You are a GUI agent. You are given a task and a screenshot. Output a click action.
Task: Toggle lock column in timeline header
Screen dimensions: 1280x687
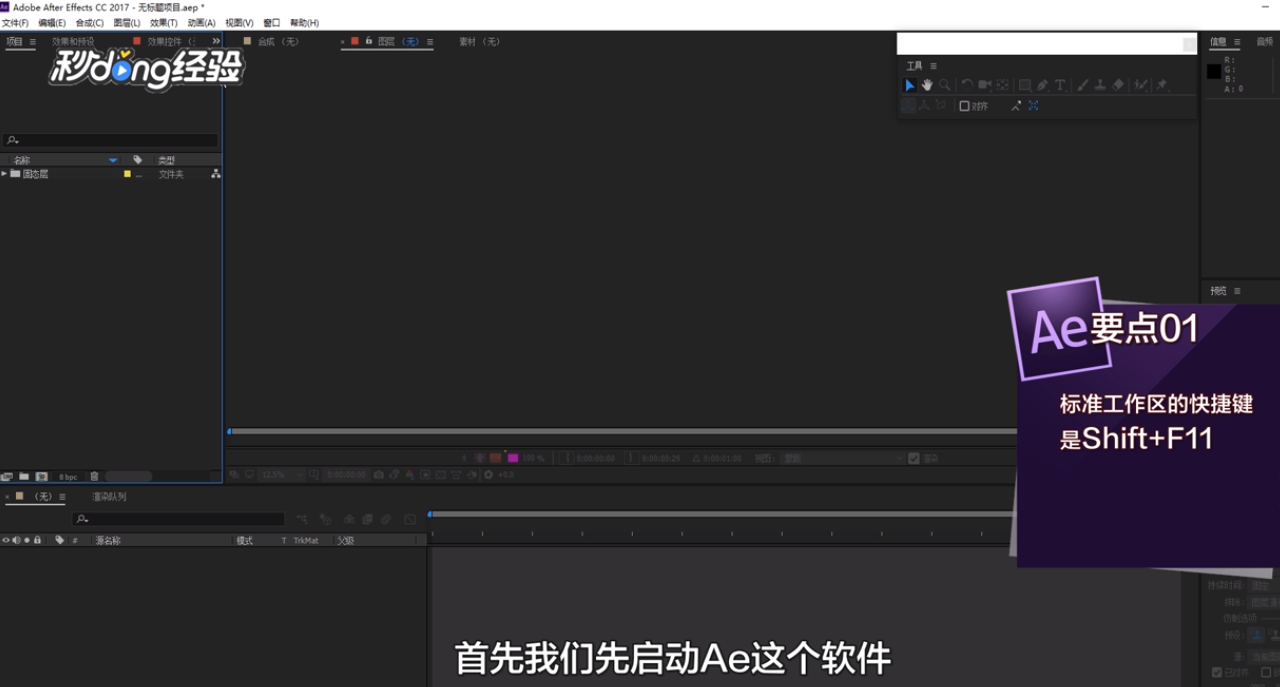[x=37, y=540]
